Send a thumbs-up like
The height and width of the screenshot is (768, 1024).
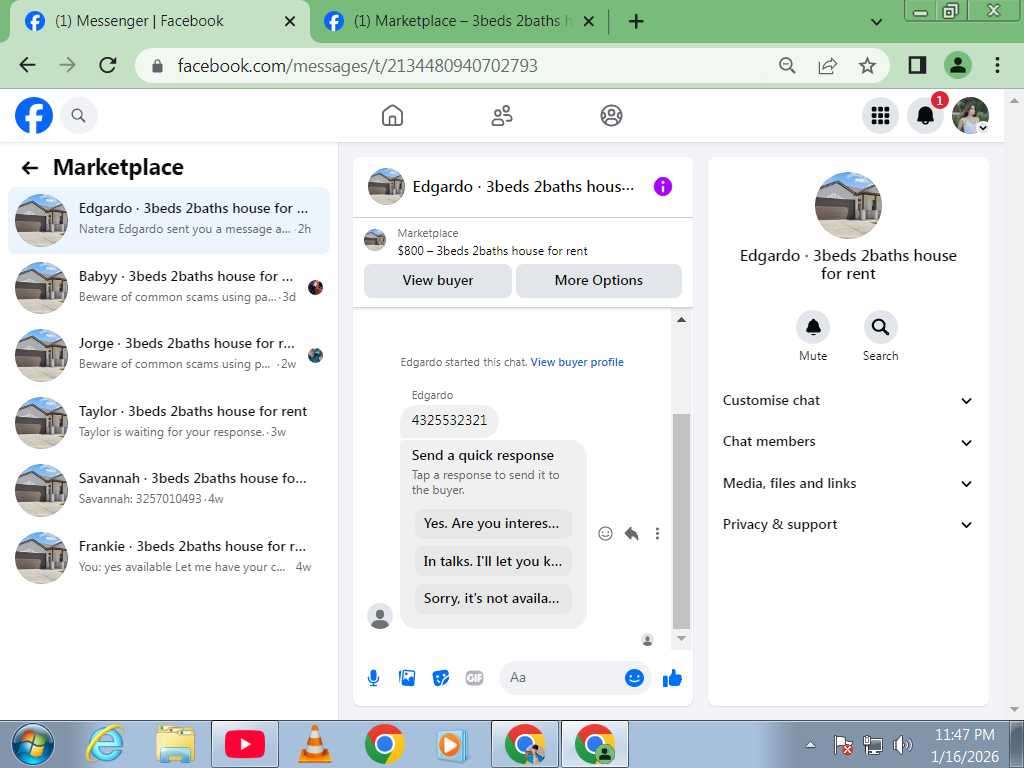(672, 678)
